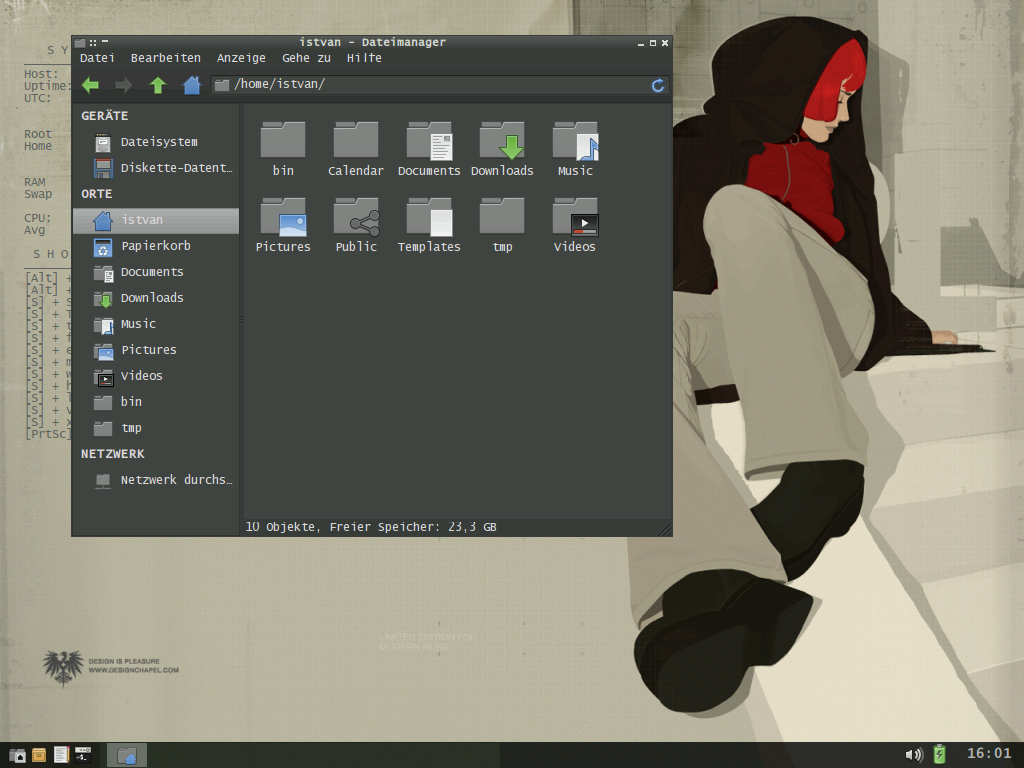The width and height of the screenshot is (1024, 768).
Task: Click the window menu icon in title bar
Action: click(x=80, y=43)
